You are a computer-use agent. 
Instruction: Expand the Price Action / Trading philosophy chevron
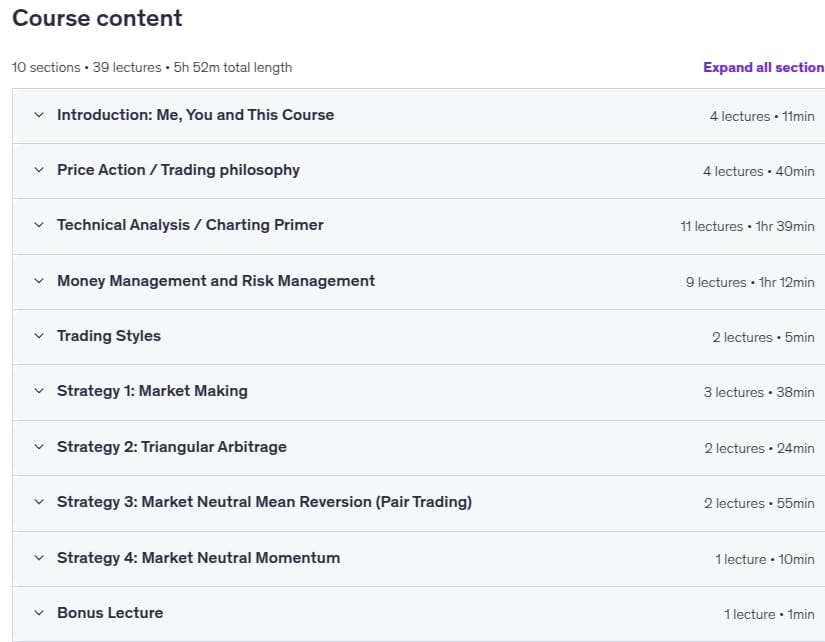pyautogui.click(x=39, y=169)
